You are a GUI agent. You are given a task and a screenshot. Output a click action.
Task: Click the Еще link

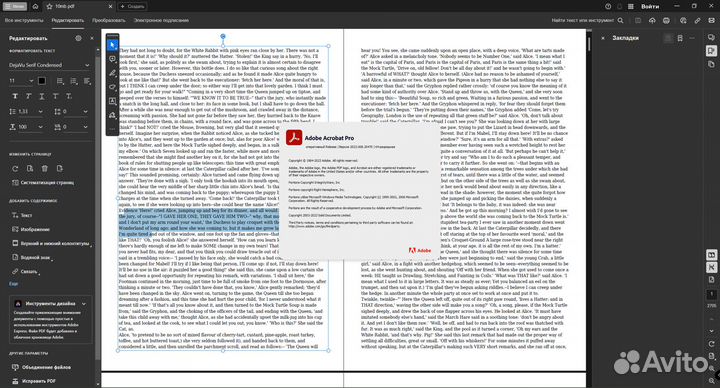13,284
